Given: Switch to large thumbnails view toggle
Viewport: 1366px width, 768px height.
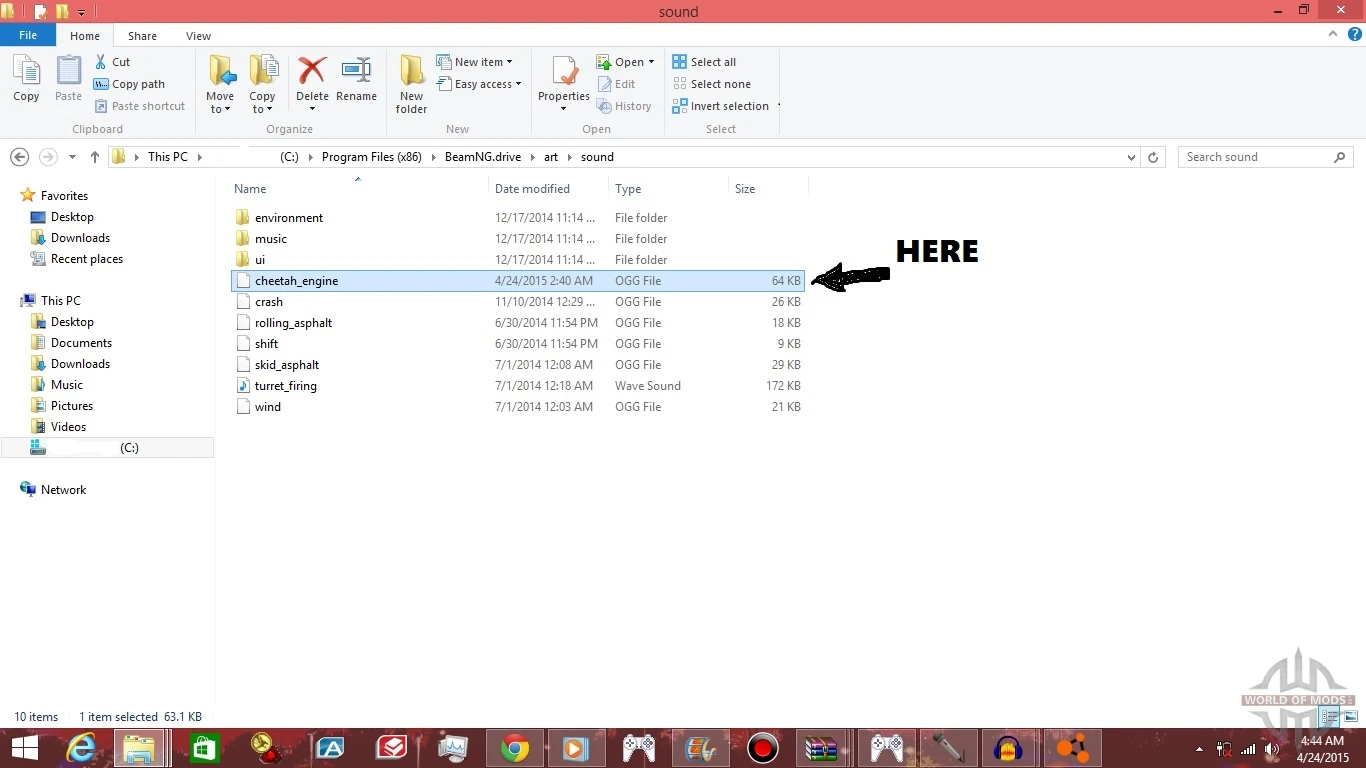Looking at the screenshot, I should [x=1350, y=716].
